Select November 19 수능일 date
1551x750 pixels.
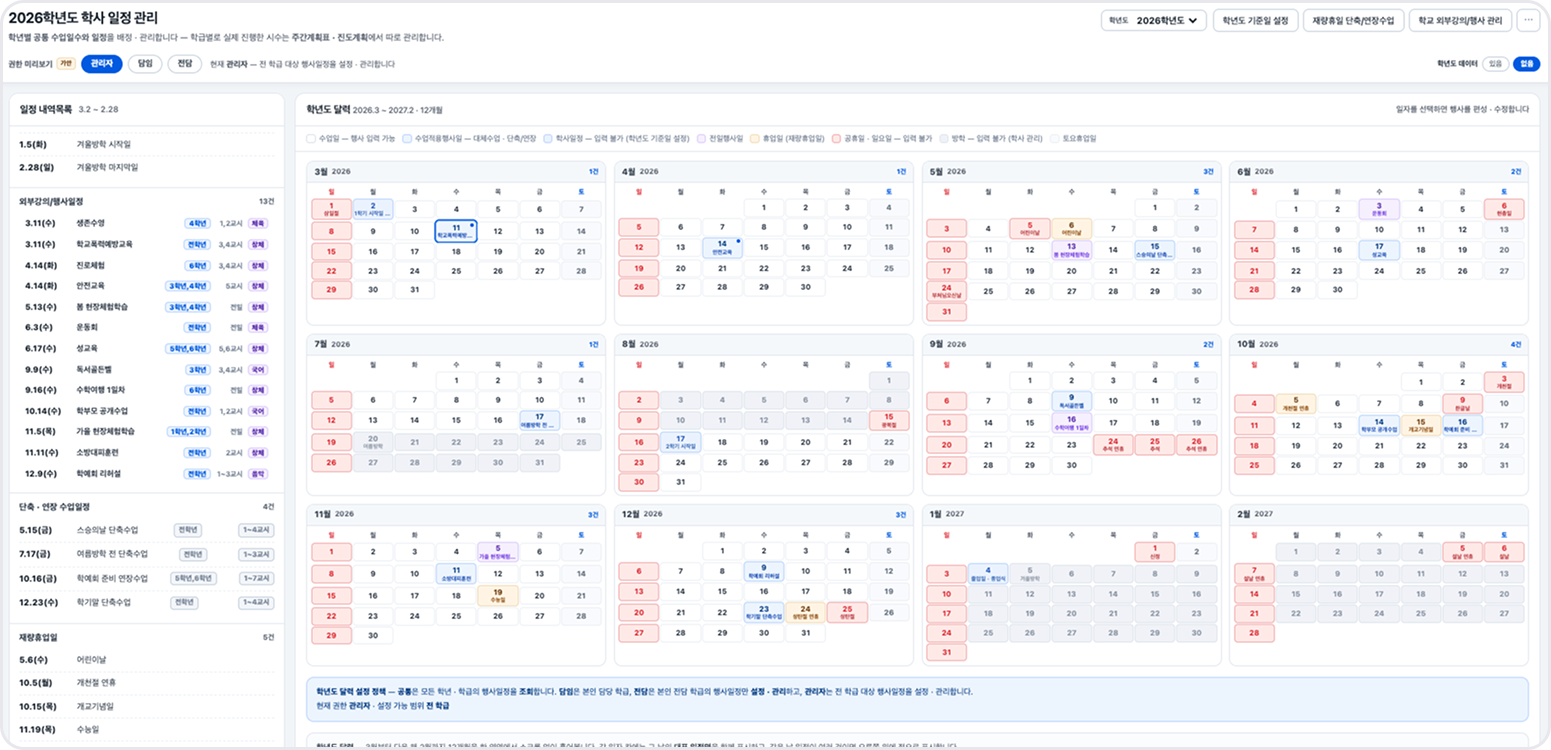click(497, 596)
